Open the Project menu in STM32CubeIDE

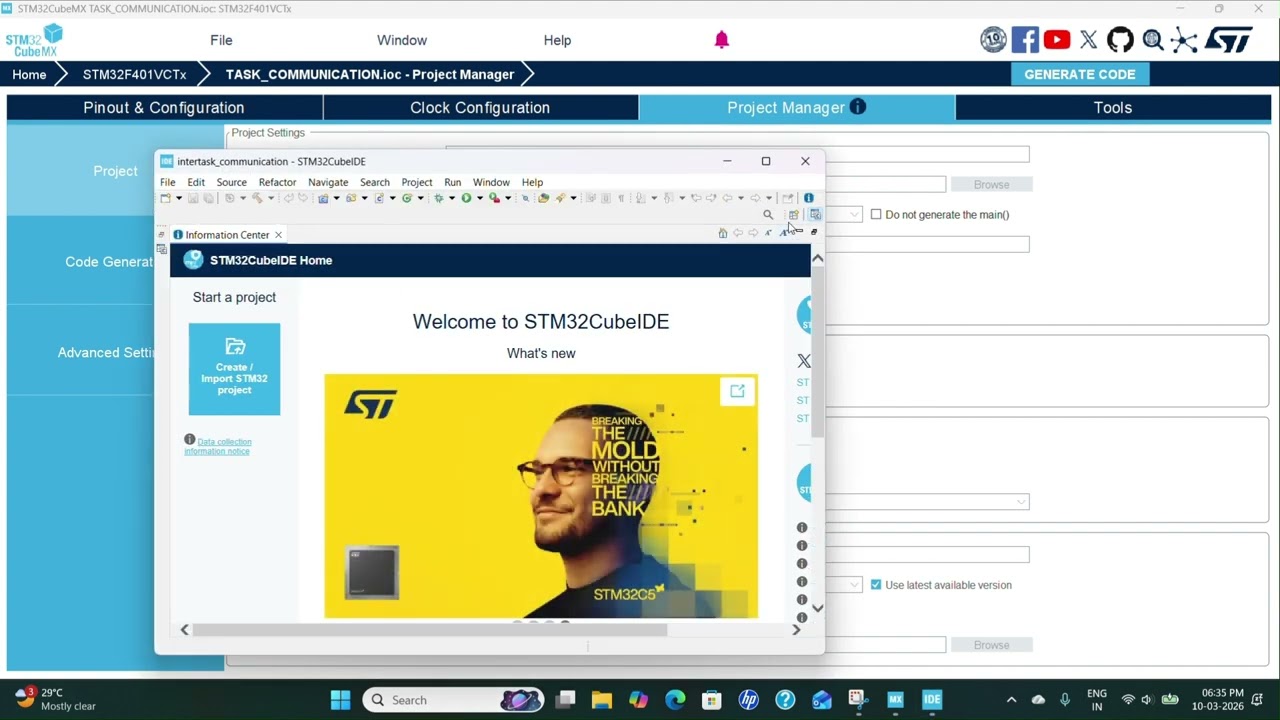tap(417, 182)
